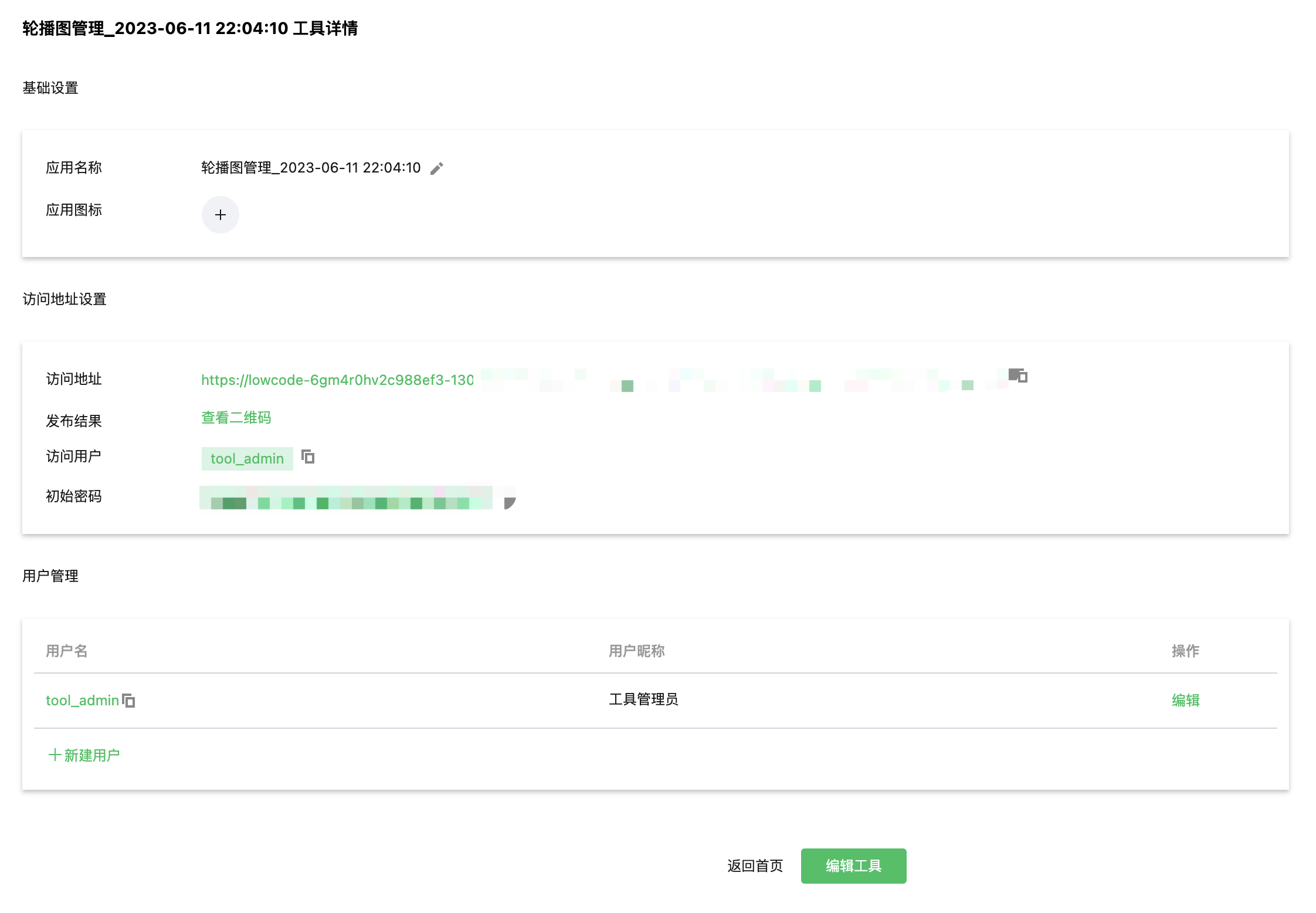Screen dimensions: 1316x913
Task: Click the 用户昵称 column header
Action: [x=636, y=651]
